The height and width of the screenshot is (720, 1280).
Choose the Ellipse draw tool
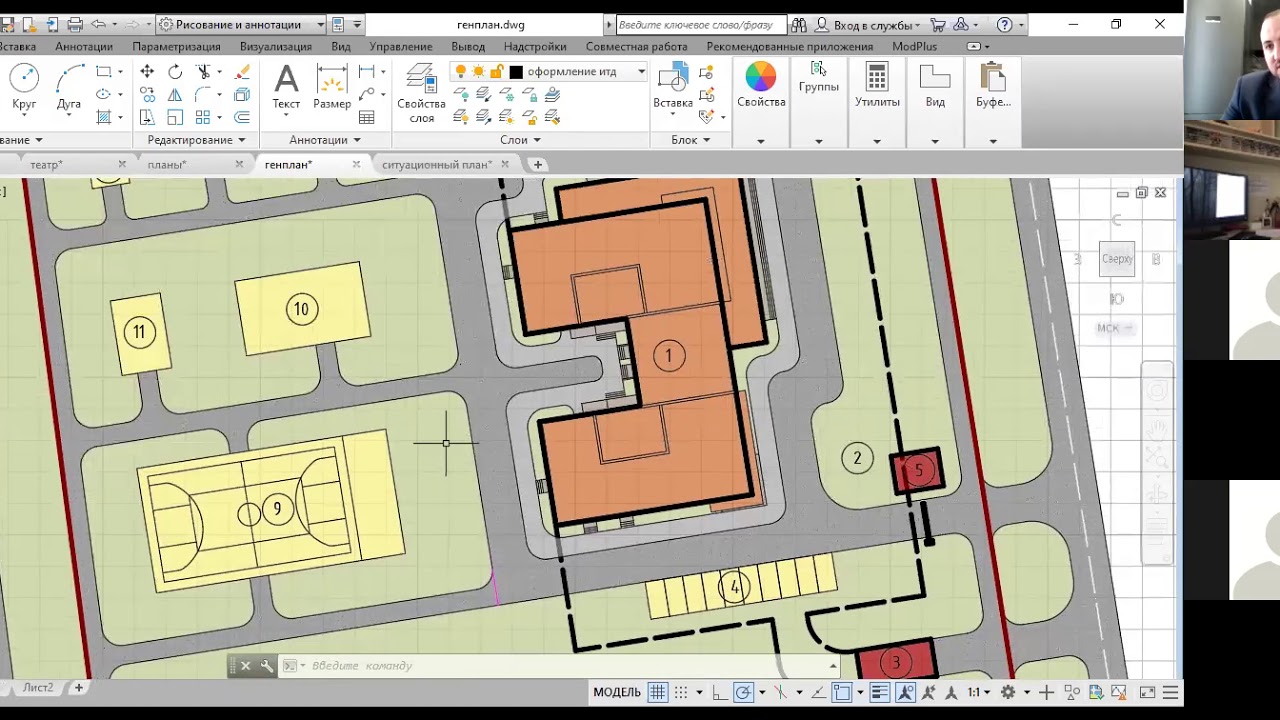pyautogui.click(x=103, y=94)
